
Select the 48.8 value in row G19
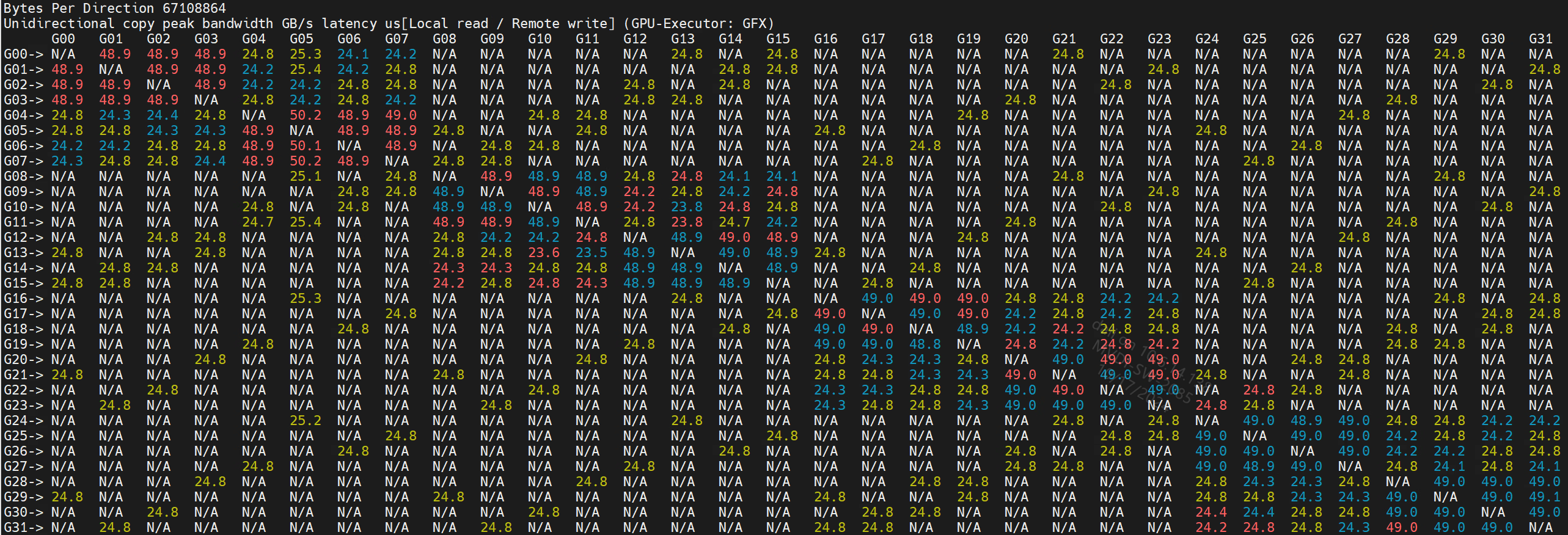(x=925, y=344)
